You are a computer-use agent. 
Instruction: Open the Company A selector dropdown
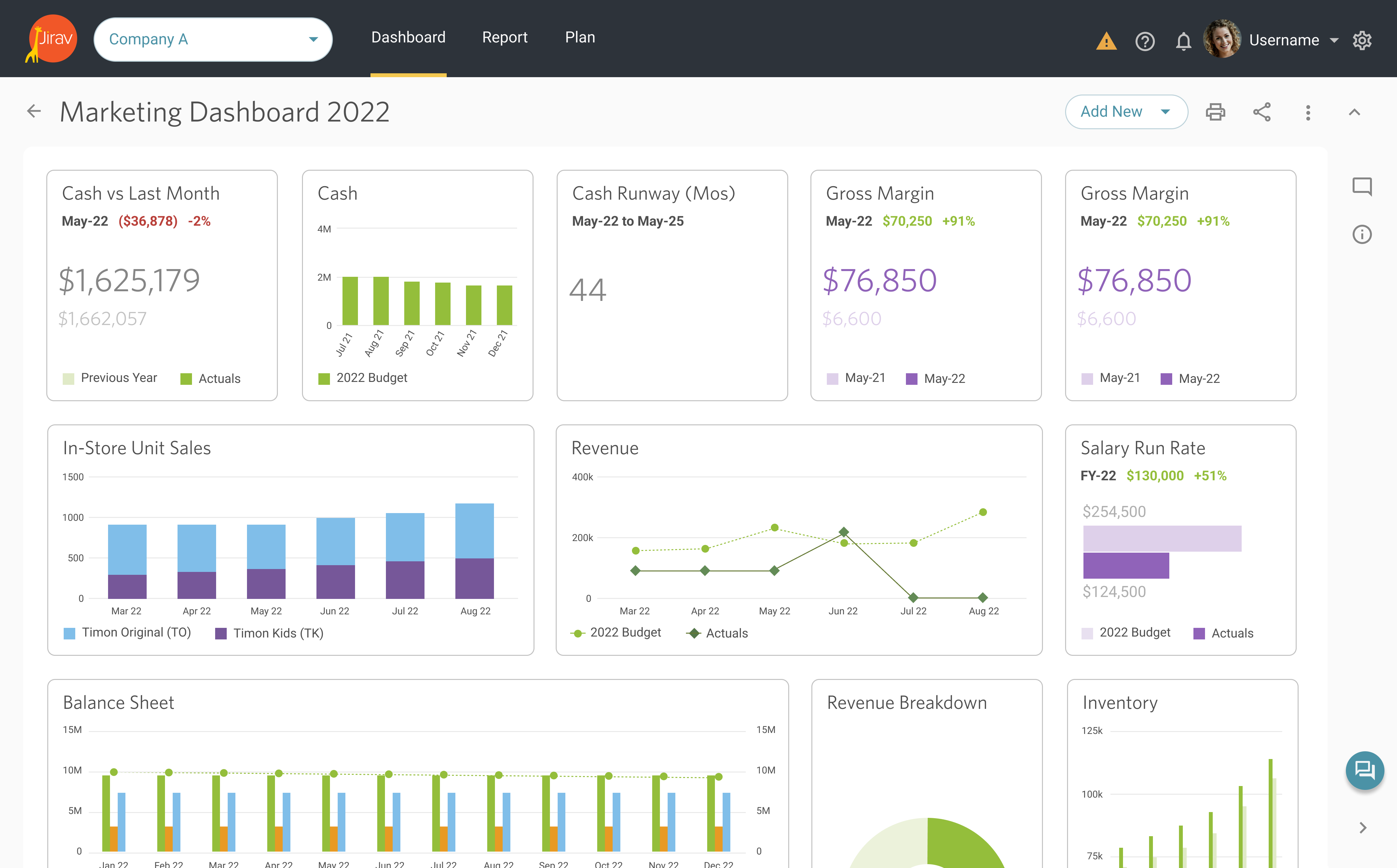point(213,40)
